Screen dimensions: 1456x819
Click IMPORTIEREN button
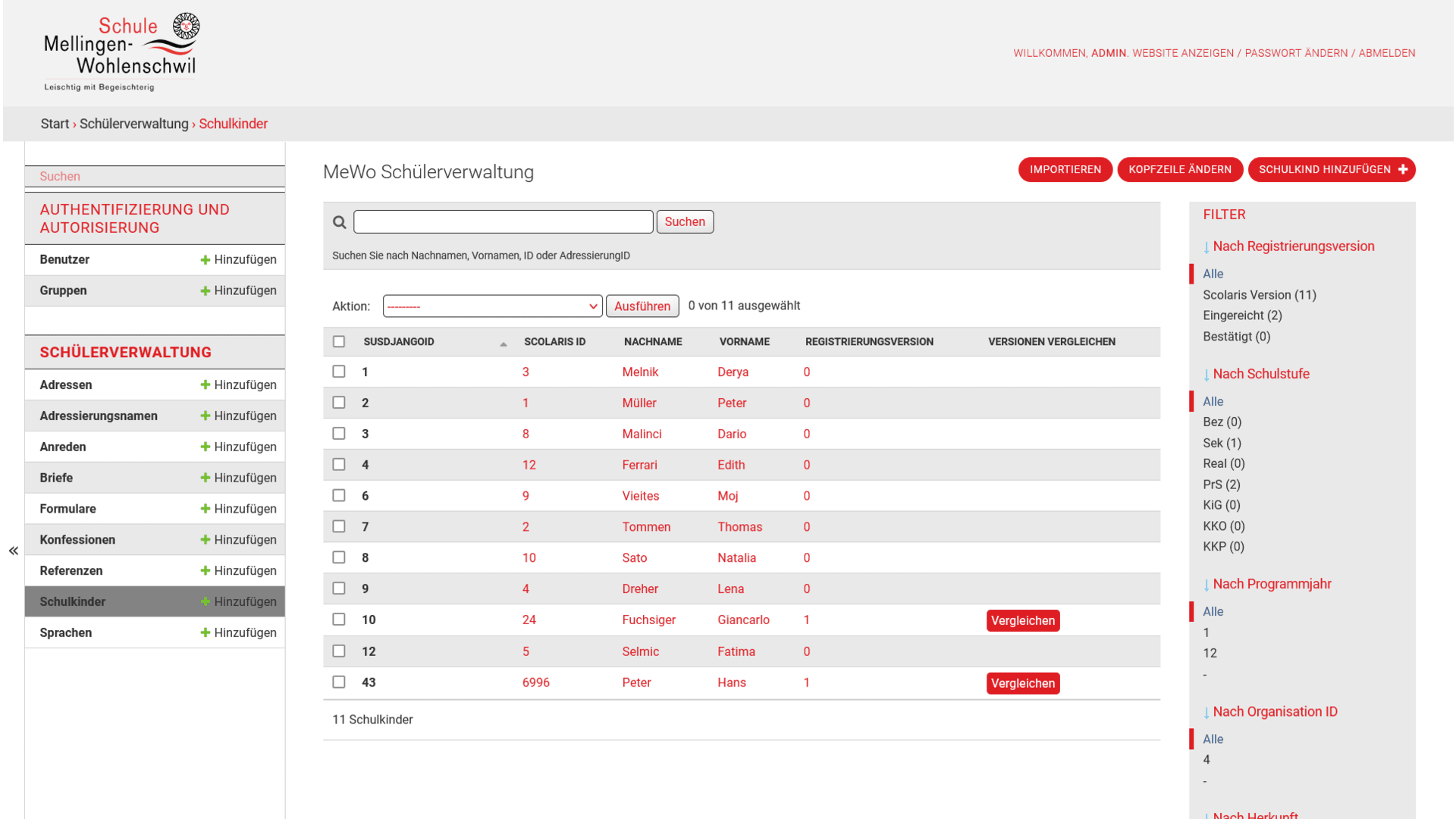[x=1065, y=170]
